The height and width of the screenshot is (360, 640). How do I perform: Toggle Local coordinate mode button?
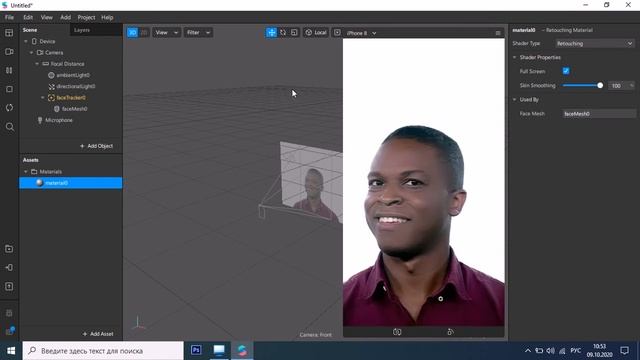316,33
